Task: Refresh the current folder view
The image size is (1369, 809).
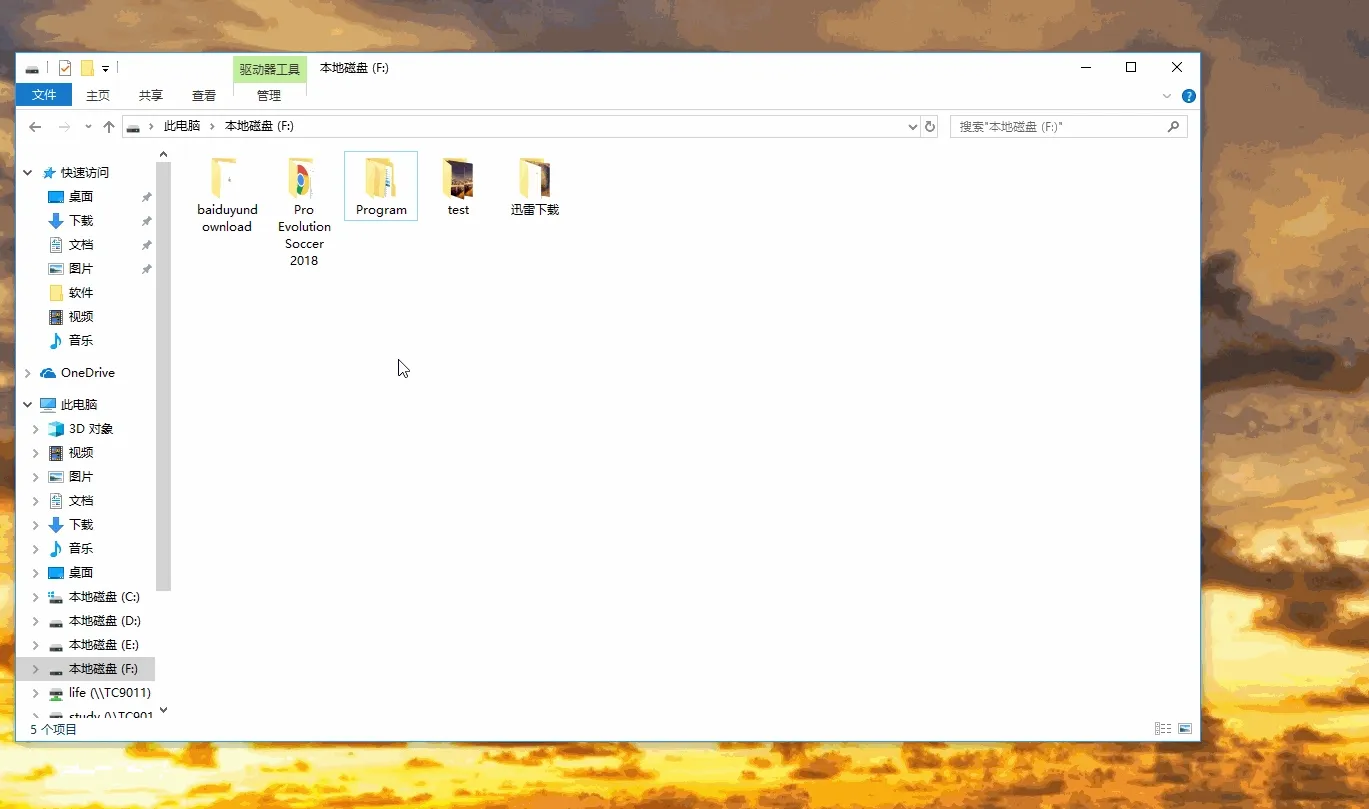Action: 929,126
